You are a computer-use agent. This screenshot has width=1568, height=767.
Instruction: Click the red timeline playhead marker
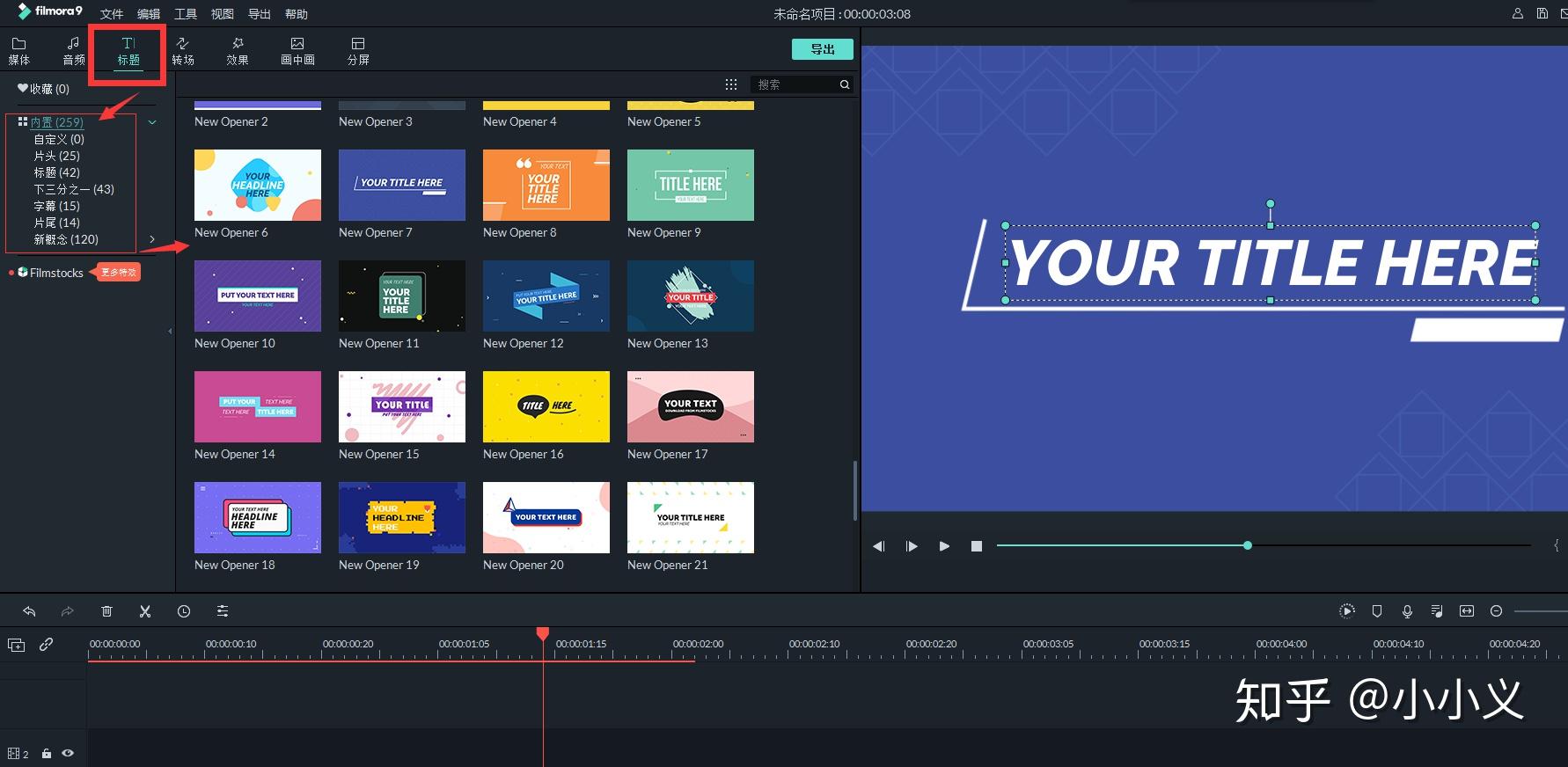tap(543, 633)
